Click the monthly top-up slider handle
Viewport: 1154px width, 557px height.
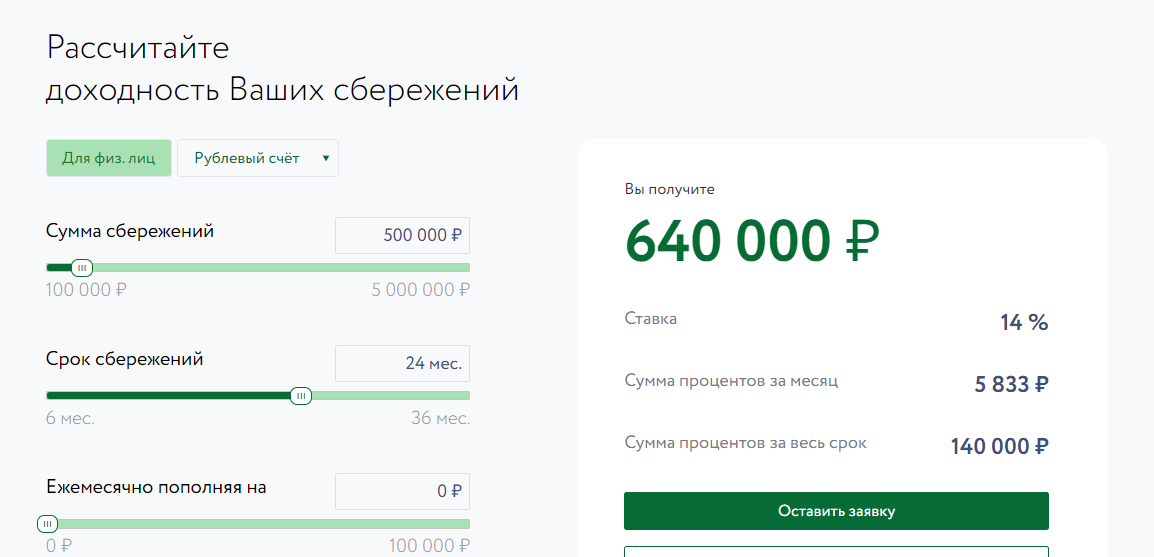pyautogui.click(x=47, y=524)
